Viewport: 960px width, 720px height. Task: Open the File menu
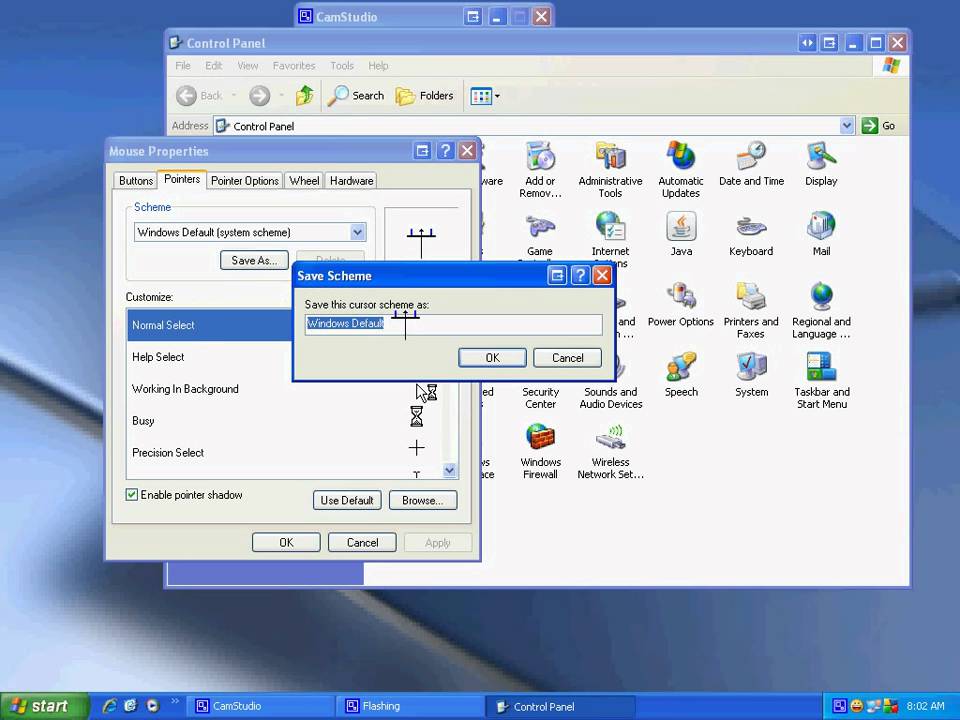click(x=182, y=66)
